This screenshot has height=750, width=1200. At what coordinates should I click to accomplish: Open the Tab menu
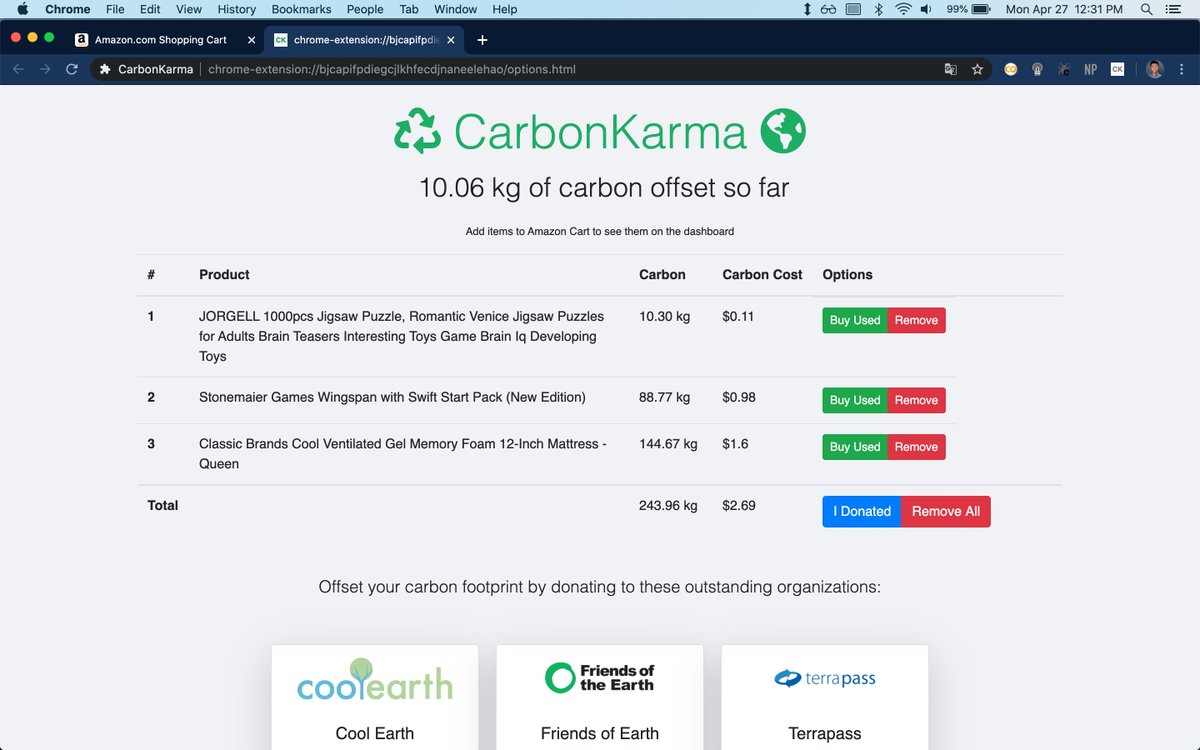click(x=409, y=9)
